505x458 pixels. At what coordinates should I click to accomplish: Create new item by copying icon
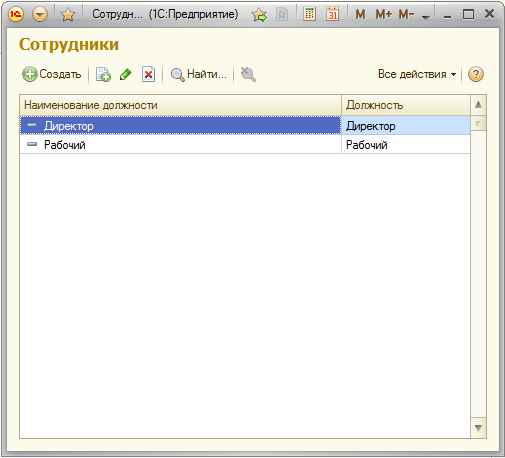(103, 74)
